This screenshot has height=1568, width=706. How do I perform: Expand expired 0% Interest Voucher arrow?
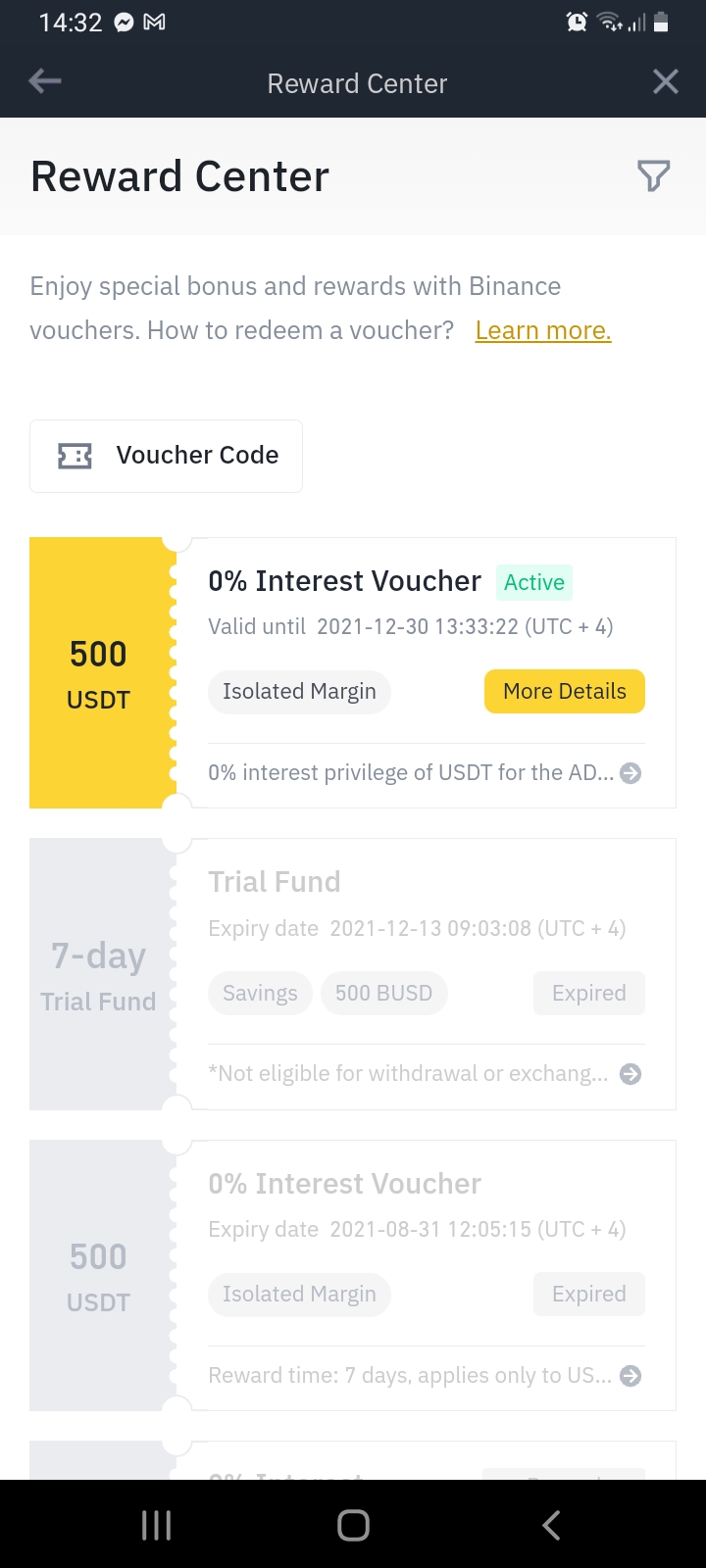pos(631,1376)
